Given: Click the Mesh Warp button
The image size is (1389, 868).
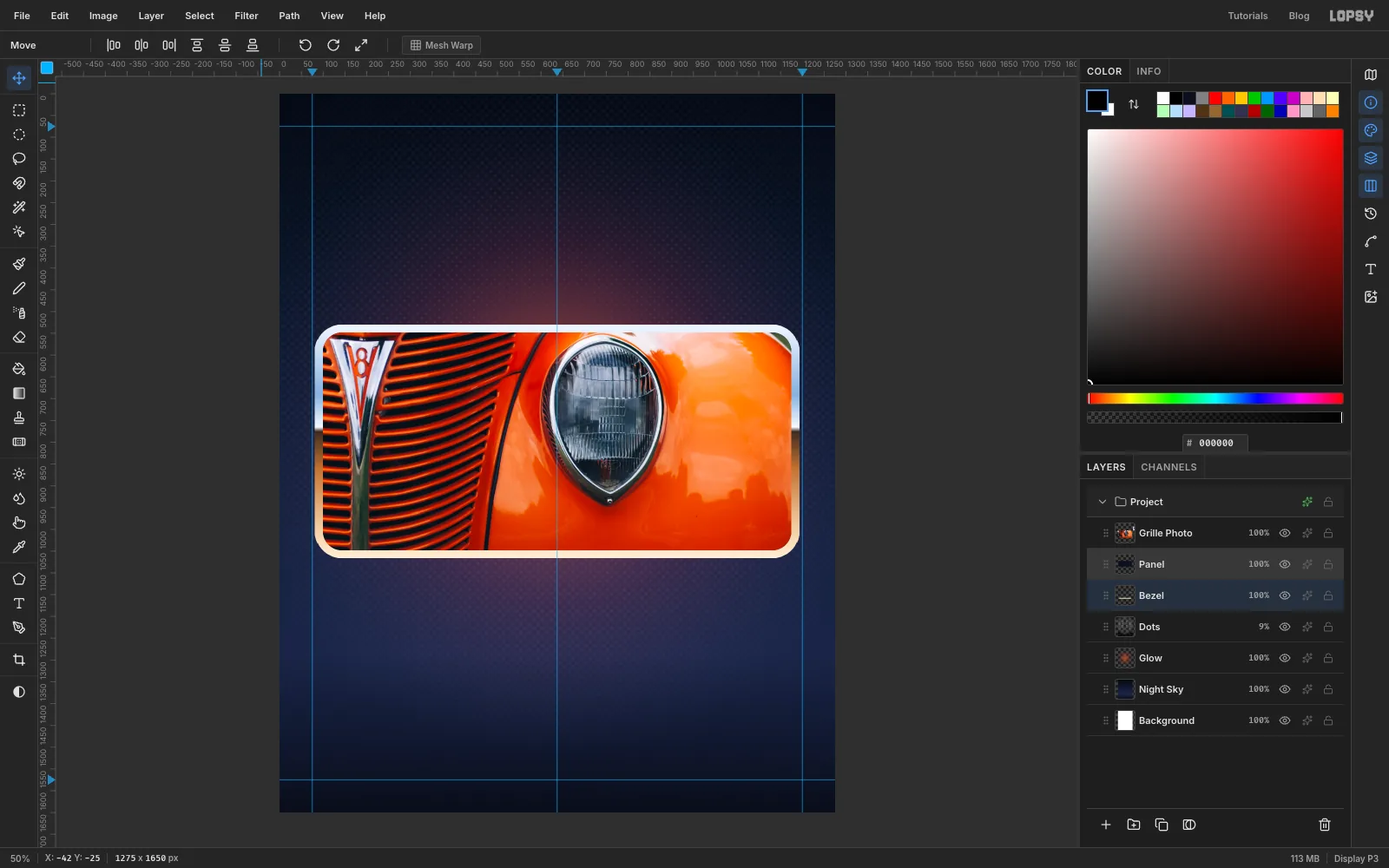Looking at the screenshot, I should pos(442,45).
